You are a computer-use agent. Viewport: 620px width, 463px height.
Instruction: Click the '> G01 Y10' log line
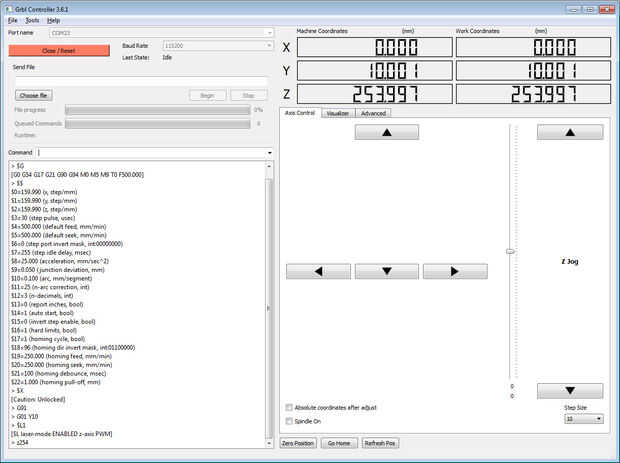25,417
